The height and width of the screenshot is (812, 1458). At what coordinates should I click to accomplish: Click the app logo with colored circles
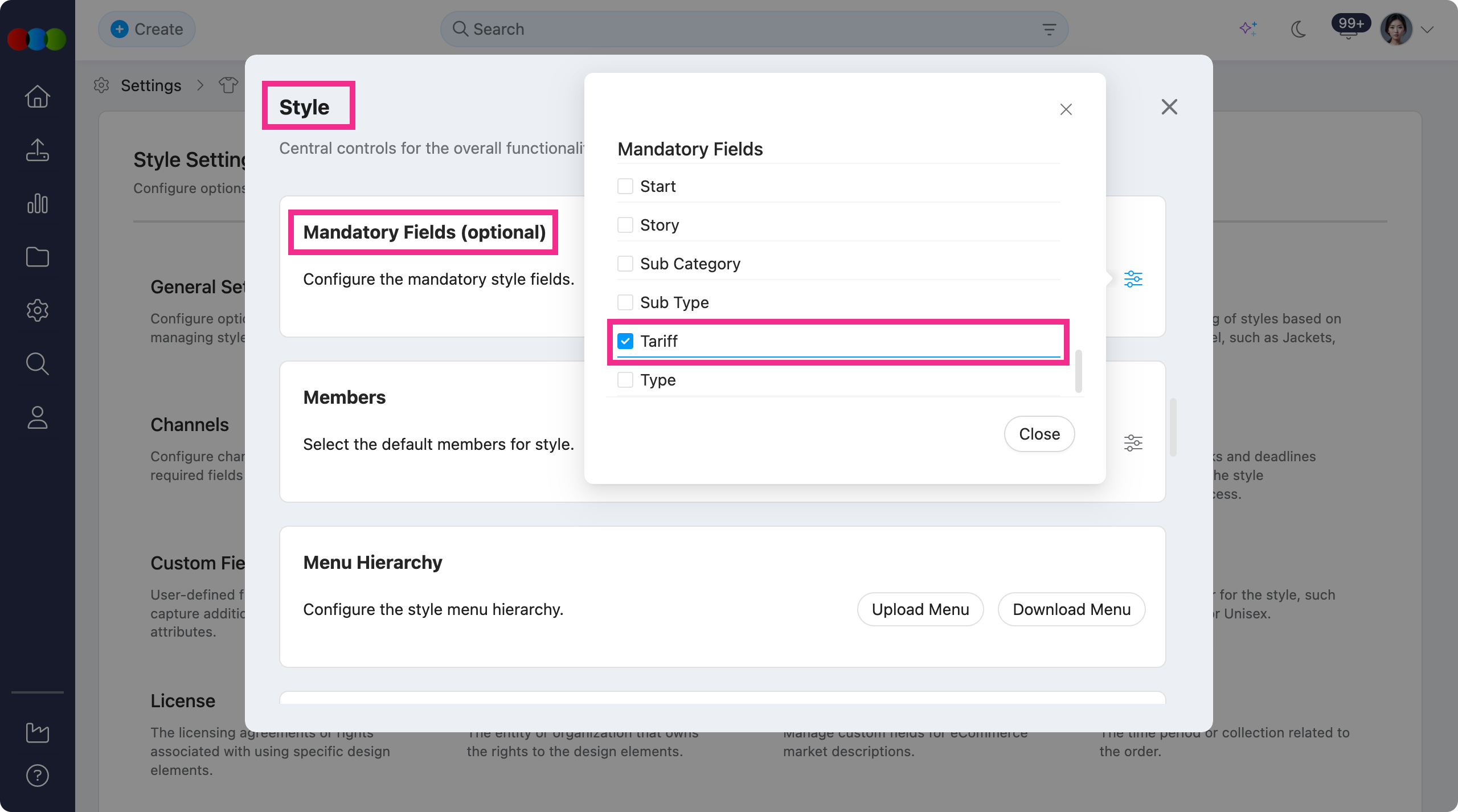[x=37, y=39]
